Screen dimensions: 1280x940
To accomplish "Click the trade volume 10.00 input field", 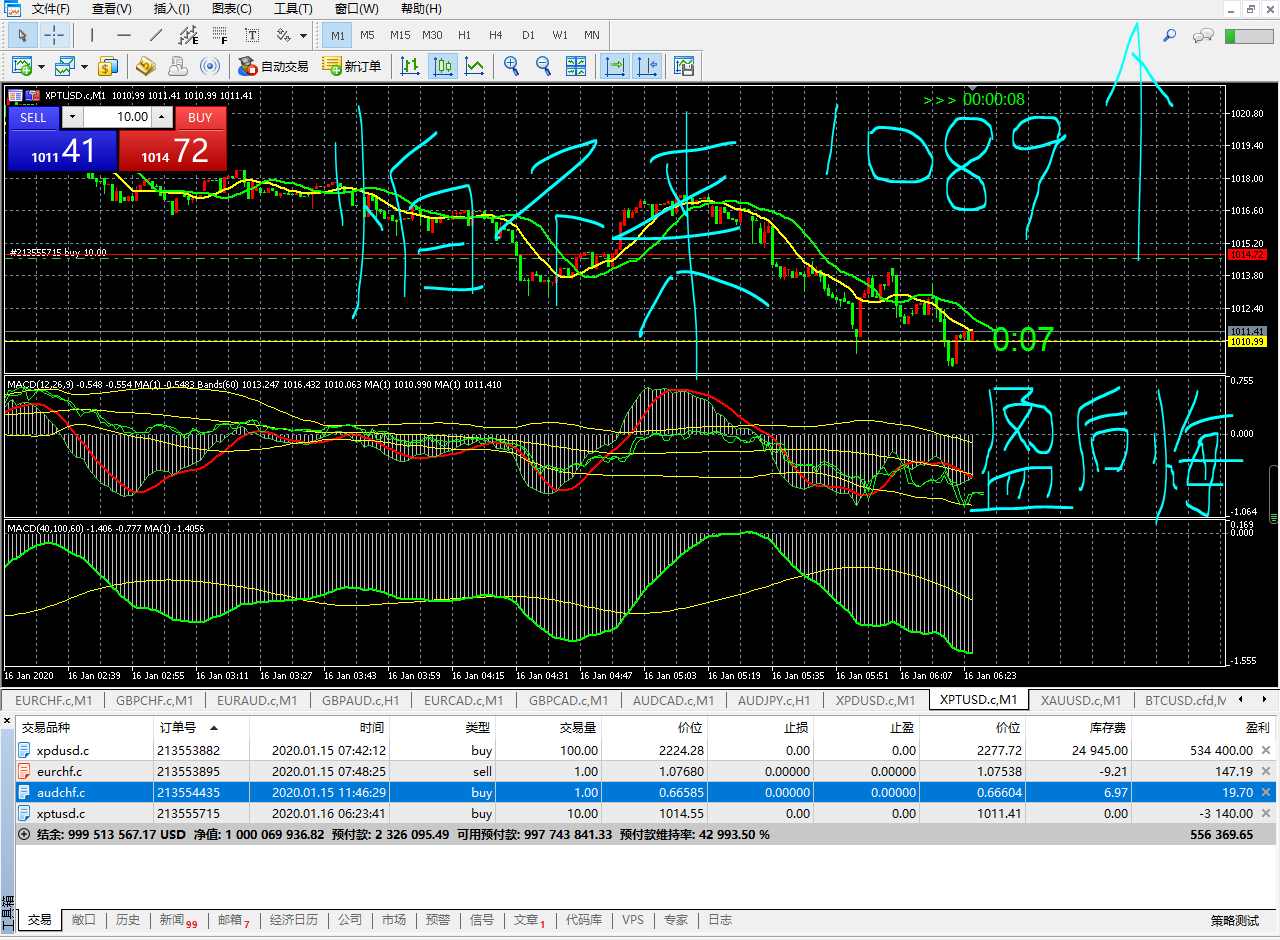I will pyautogui.click(x=117, y=117).
